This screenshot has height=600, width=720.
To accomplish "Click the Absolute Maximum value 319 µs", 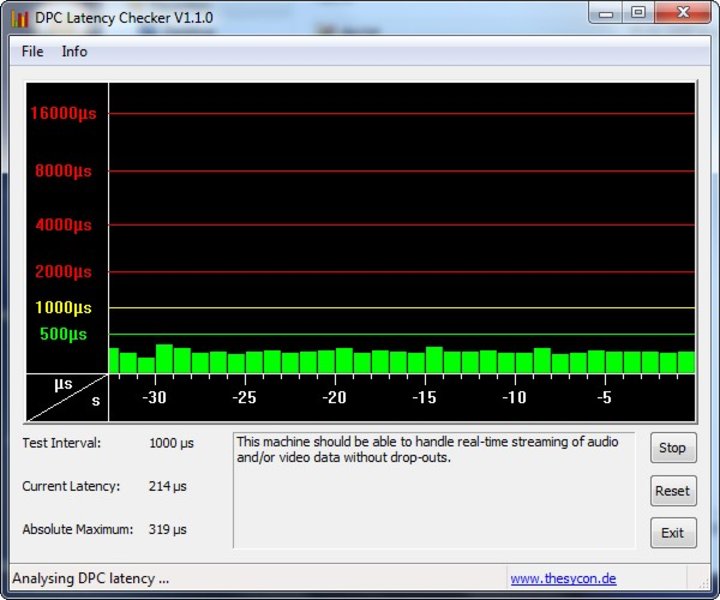I will point(168,529).
